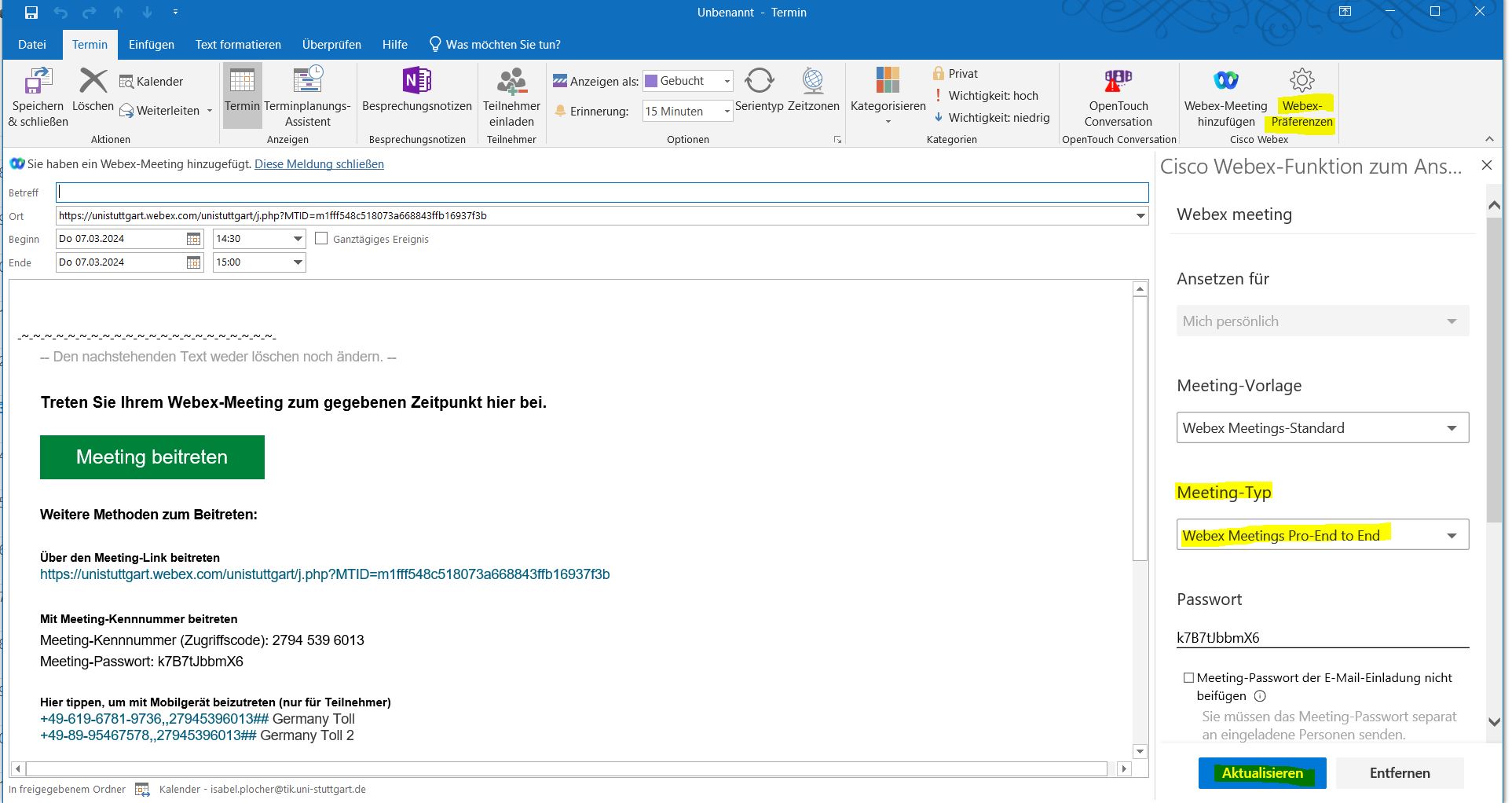Open the unistuttgart Webex meeting link in the body
Screen dimensions: 1512x803
(x=324, y=574)
